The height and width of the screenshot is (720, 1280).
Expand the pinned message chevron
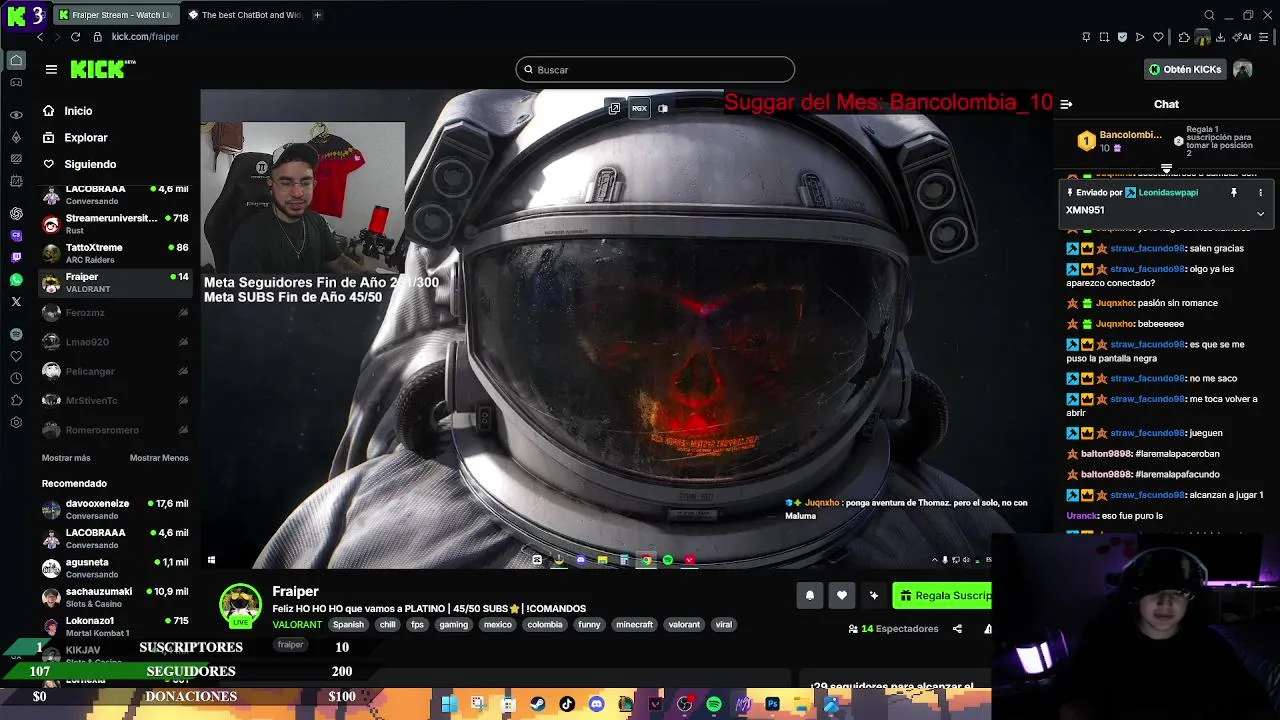coord(1260,213)
